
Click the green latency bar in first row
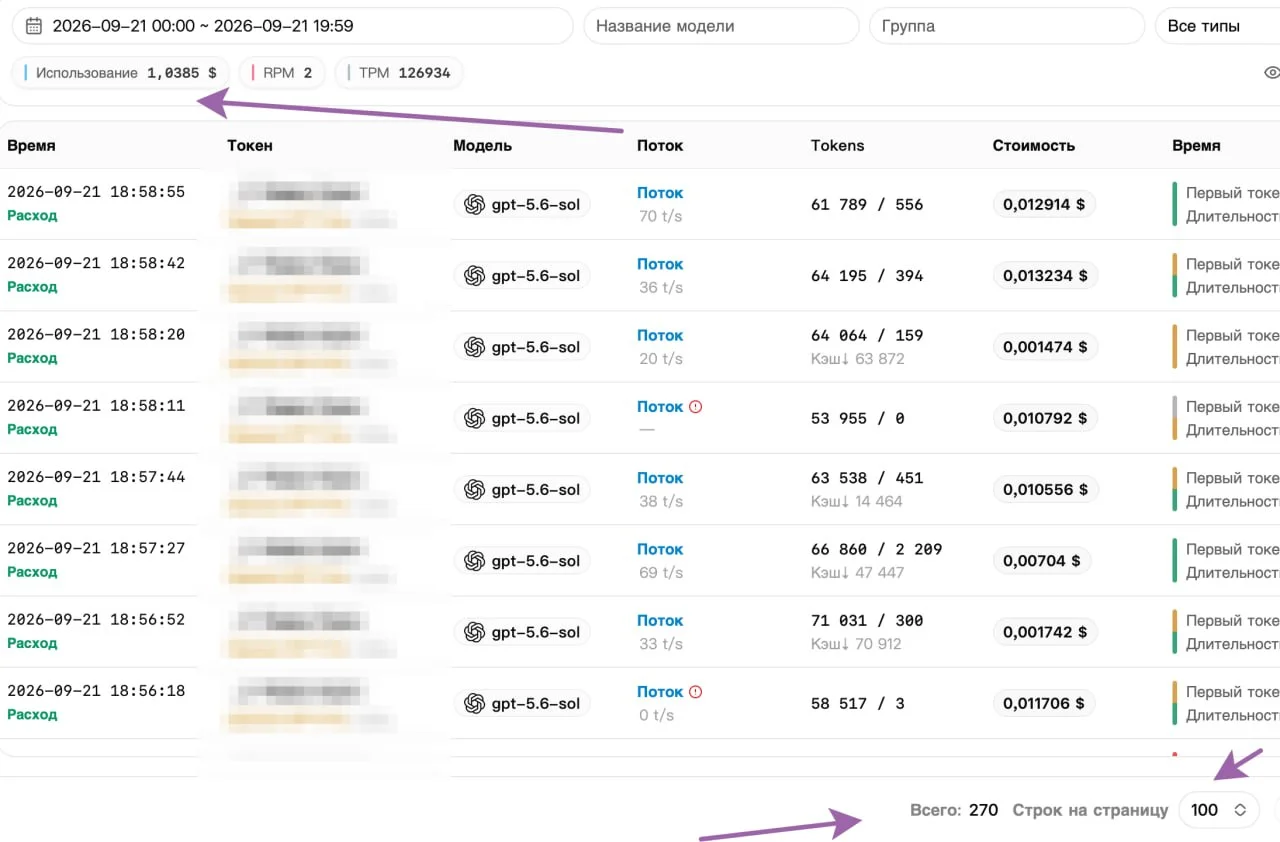click(x=1175, y=205)
